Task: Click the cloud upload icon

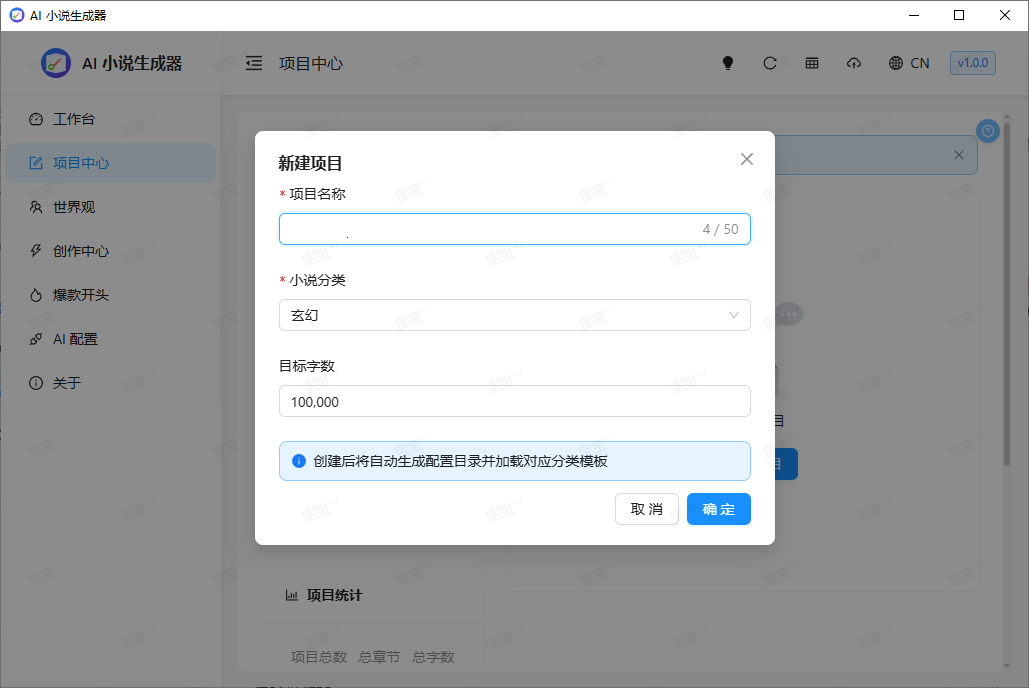Action: point(854,63)
